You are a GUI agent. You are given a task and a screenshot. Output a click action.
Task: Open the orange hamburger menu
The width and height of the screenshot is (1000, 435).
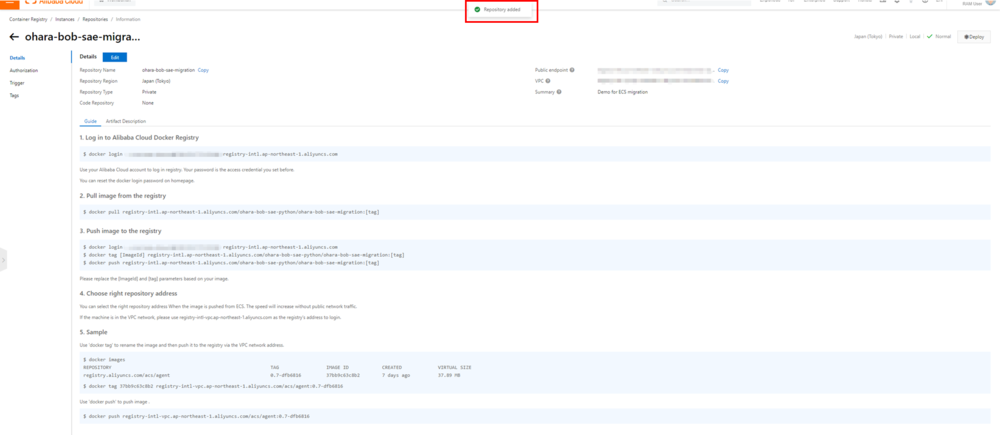coord(9,3)
